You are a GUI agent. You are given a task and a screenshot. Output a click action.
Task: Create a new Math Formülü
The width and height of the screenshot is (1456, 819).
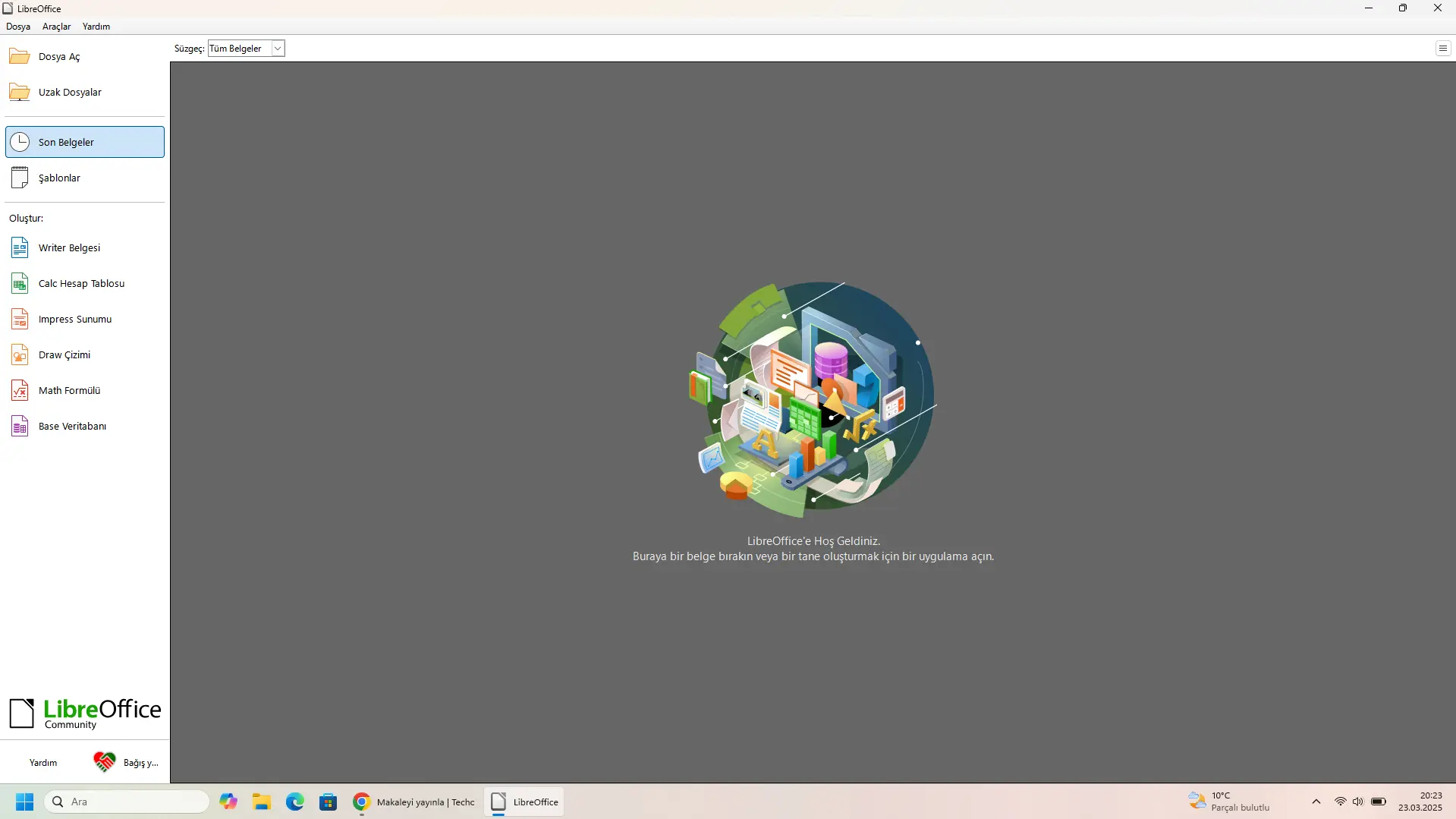(85, 391)
